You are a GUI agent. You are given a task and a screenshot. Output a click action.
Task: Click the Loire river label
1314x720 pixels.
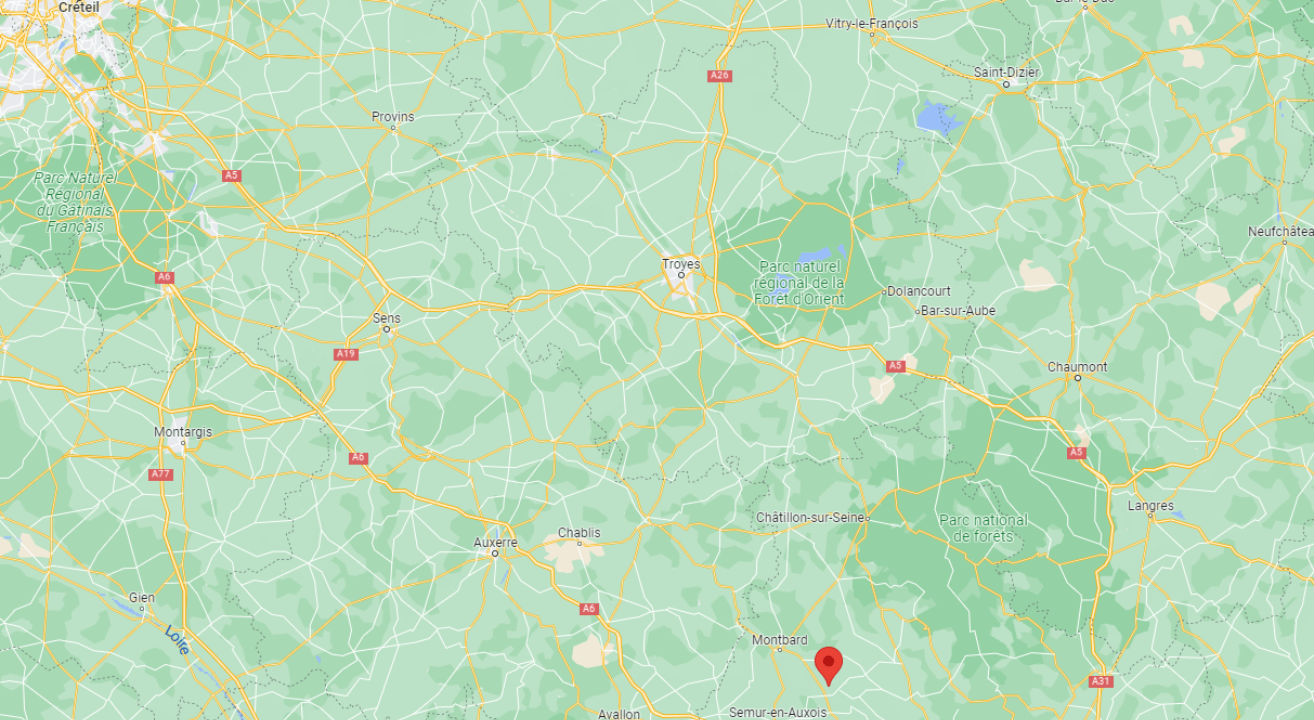[x=177, y=640]
